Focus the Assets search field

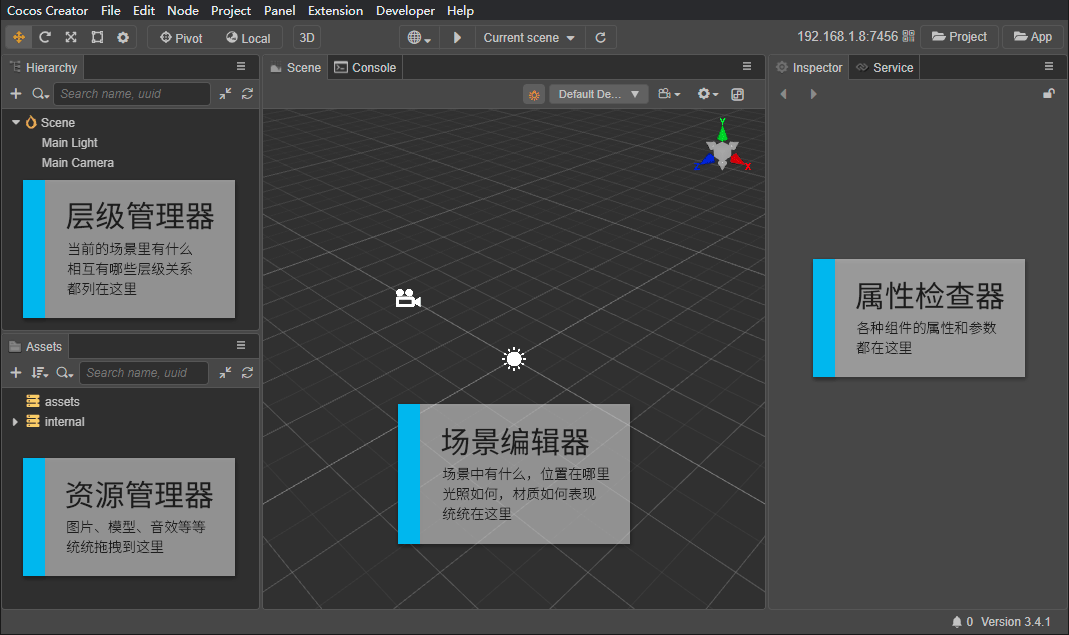144,372
